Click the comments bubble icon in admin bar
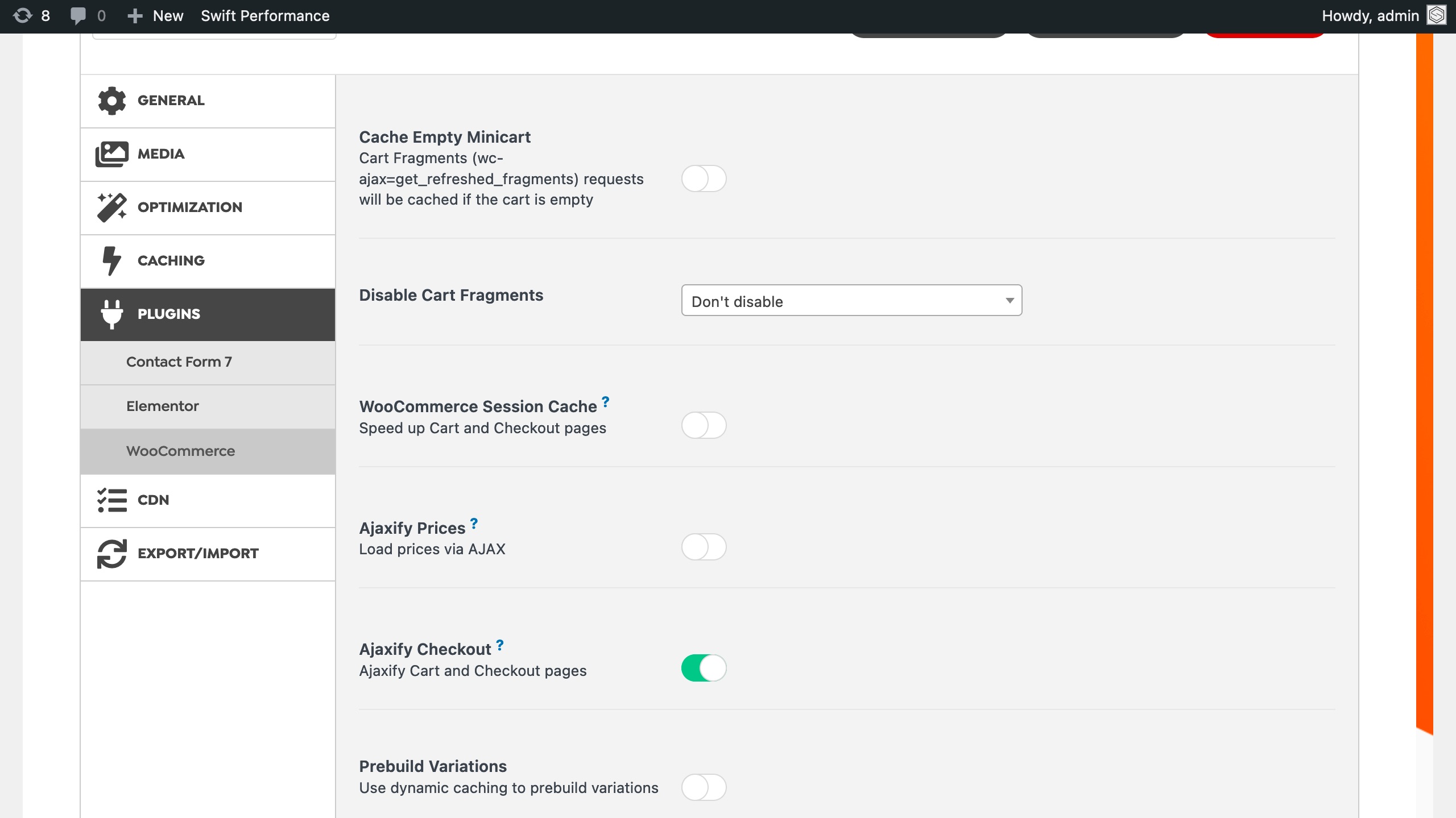Screen dimensions: 1456x818 [x=78, y=15]
